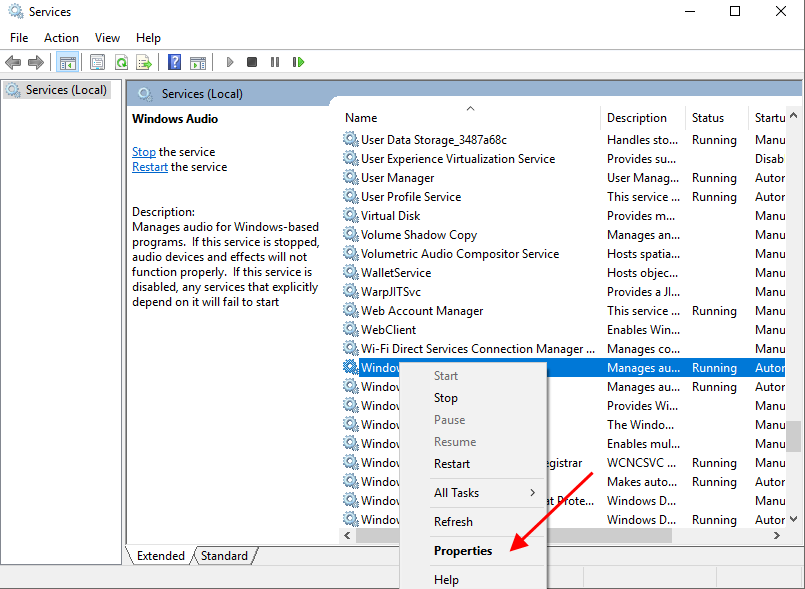Screen dimensions: 805x589
Task: Click gear icon of User Manager service
Action: coord(351,178)
